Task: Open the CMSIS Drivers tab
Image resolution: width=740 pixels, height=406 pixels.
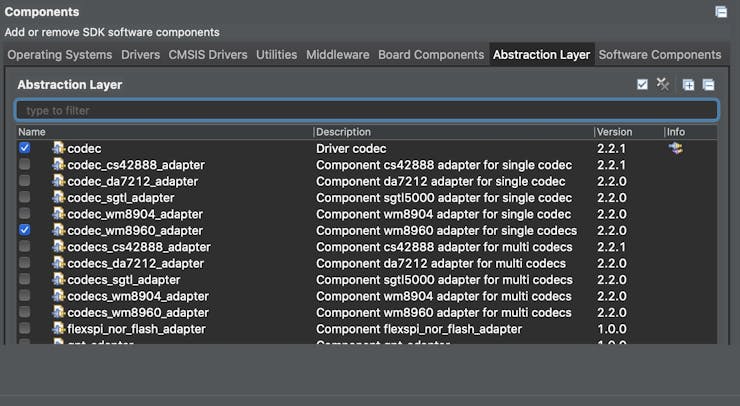Action: tap(207, 55)
